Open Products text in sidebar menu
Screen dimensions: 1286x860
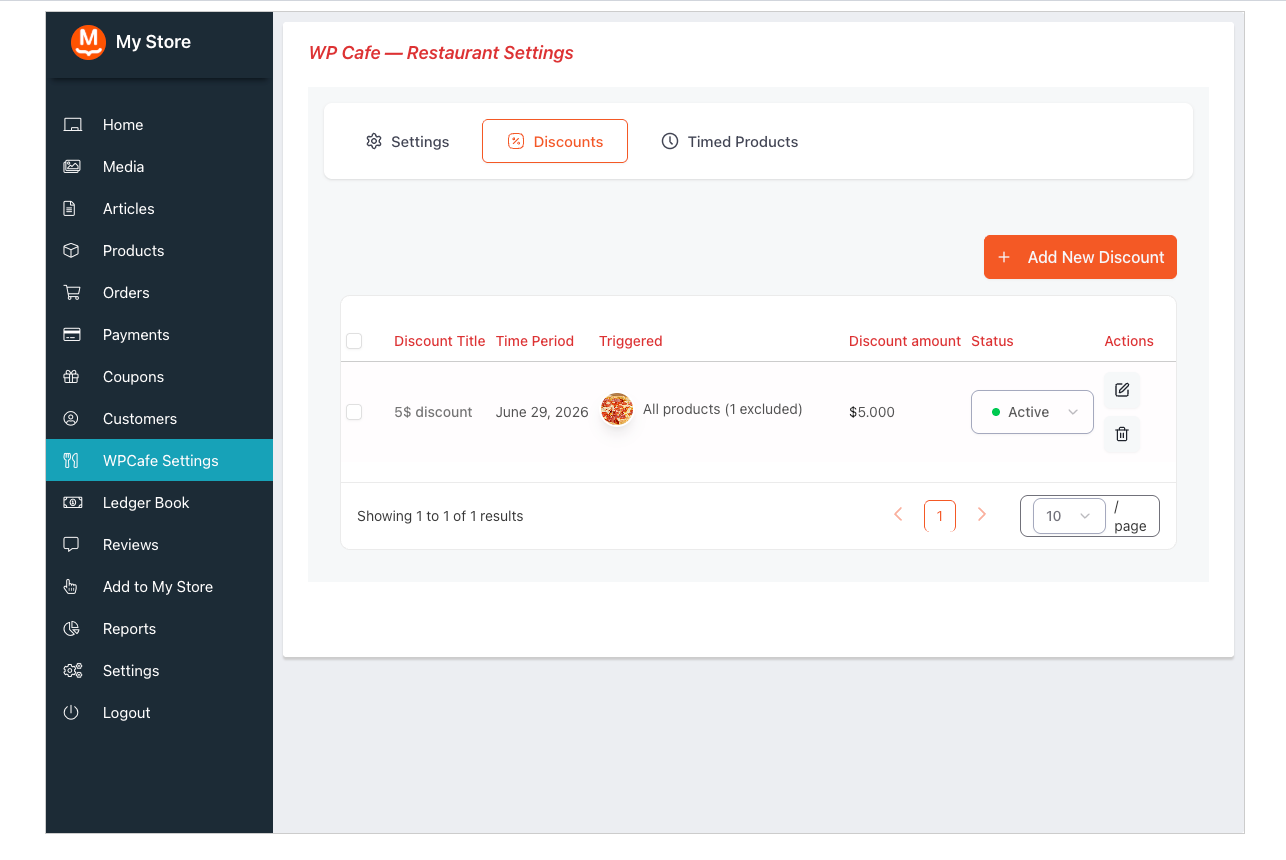[133, 251]
